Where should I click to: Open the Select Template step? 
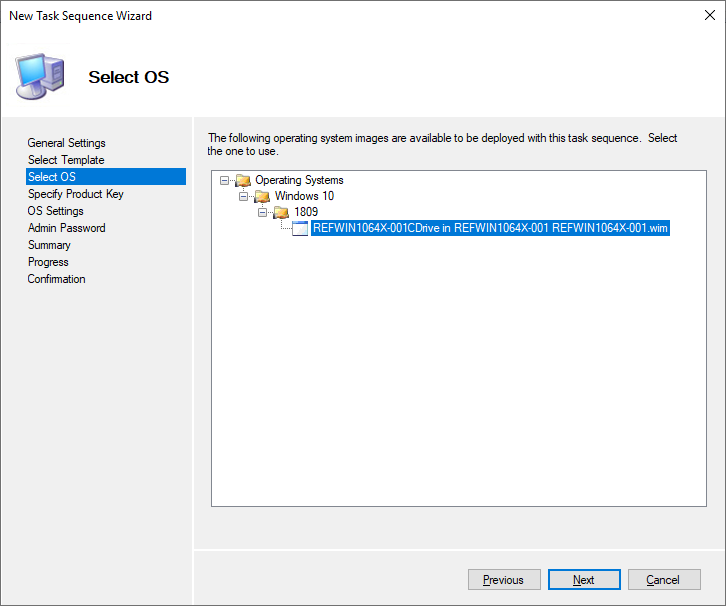[66, 160]
